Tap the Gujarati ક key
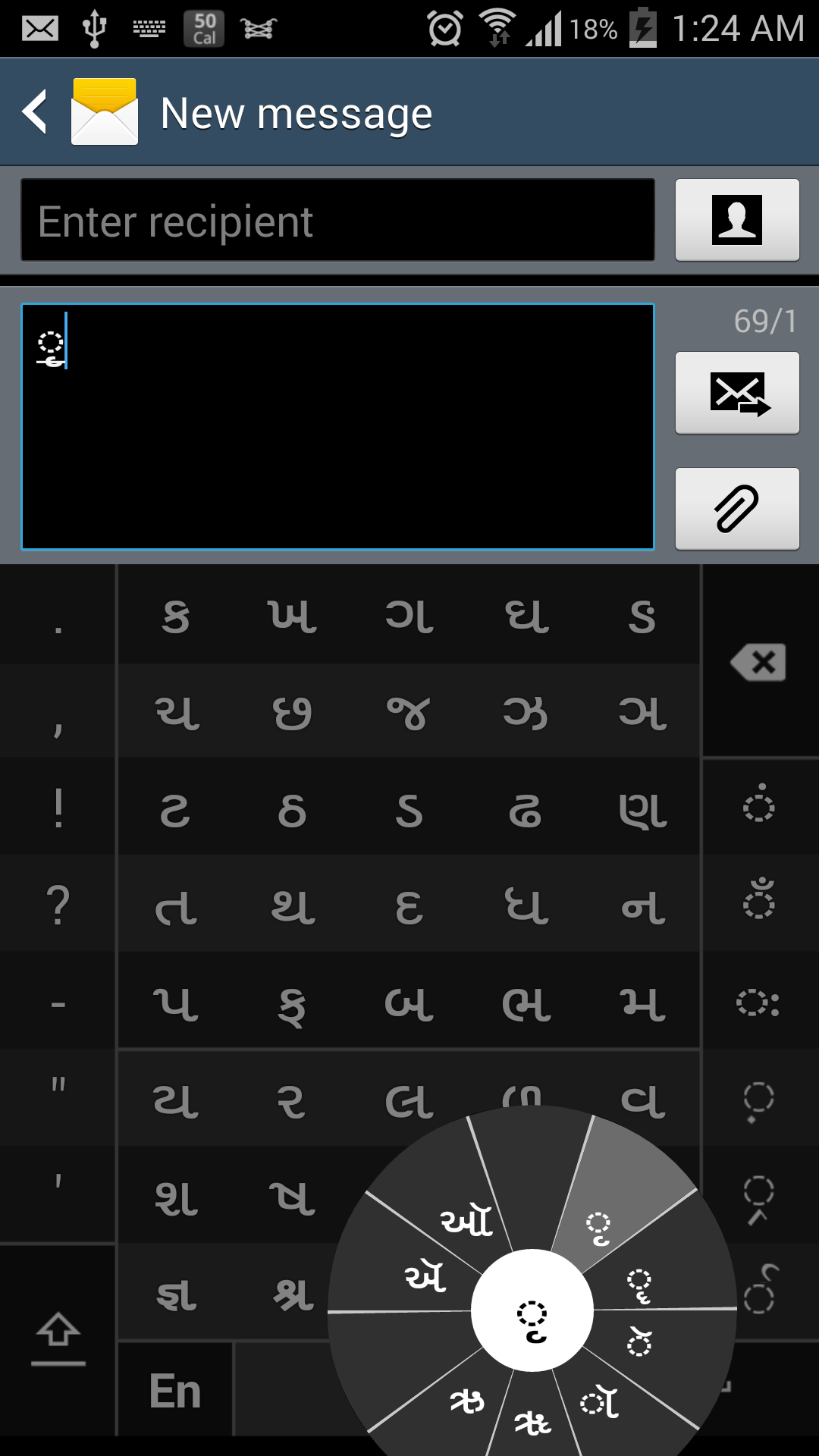The image size is (819, 1456). pos(176,616)
